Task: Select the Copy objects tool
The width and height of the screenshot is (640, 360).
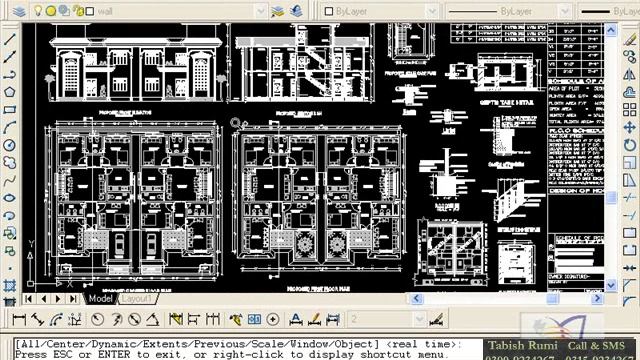Action: pos(629,56)
